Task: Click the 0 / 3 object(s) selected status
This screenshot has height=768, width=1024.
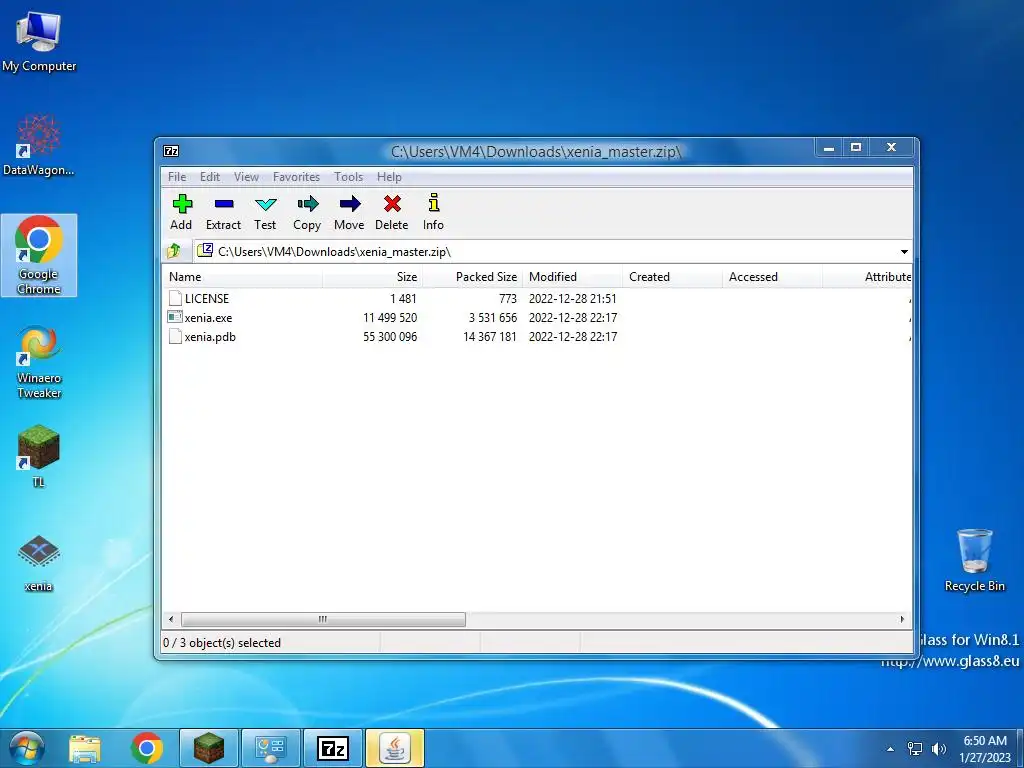Action: [222, 643]
